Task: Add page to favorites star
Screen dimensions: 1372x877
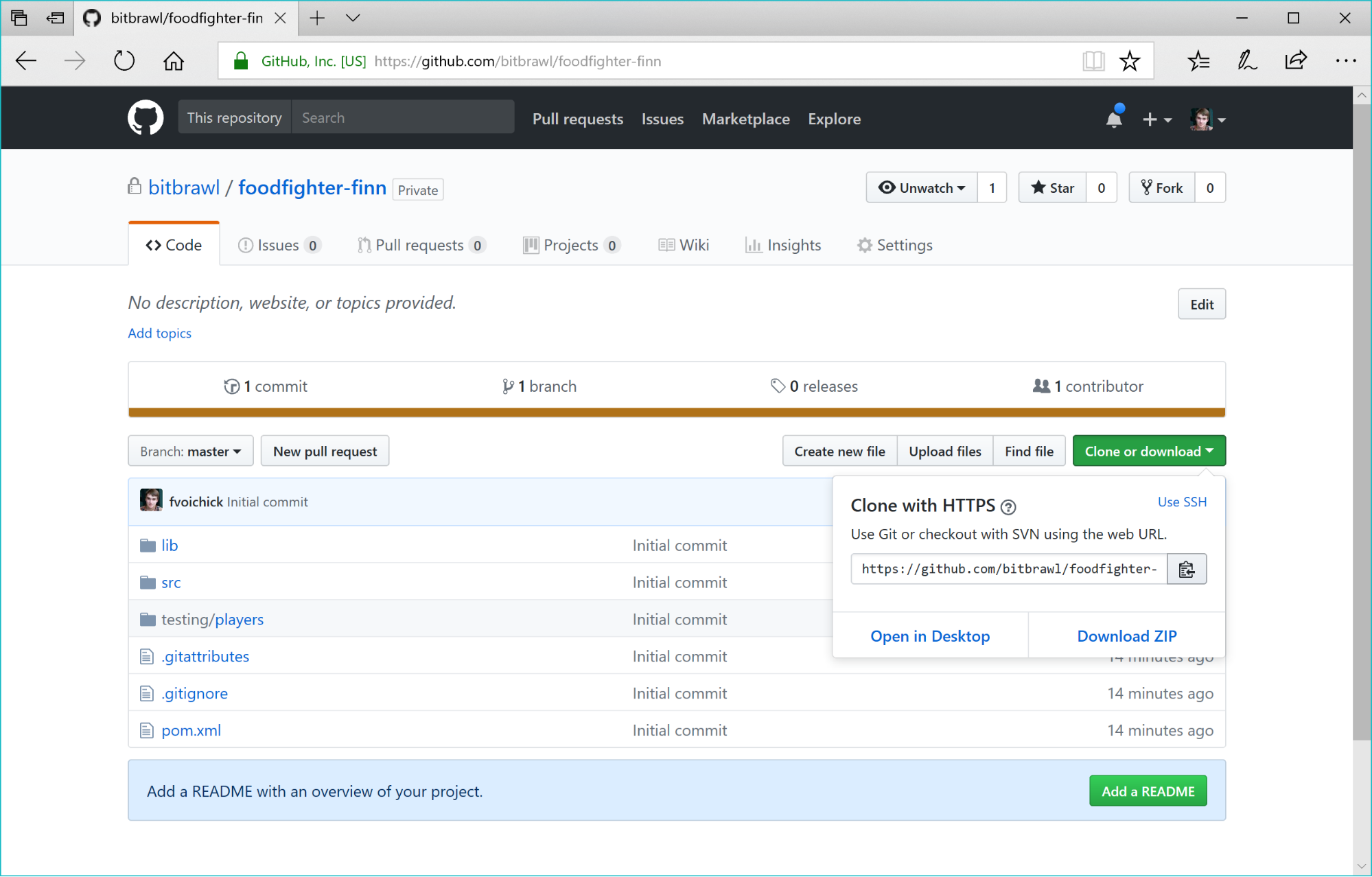Action: pyautogui.click(x=1130, y=61)
